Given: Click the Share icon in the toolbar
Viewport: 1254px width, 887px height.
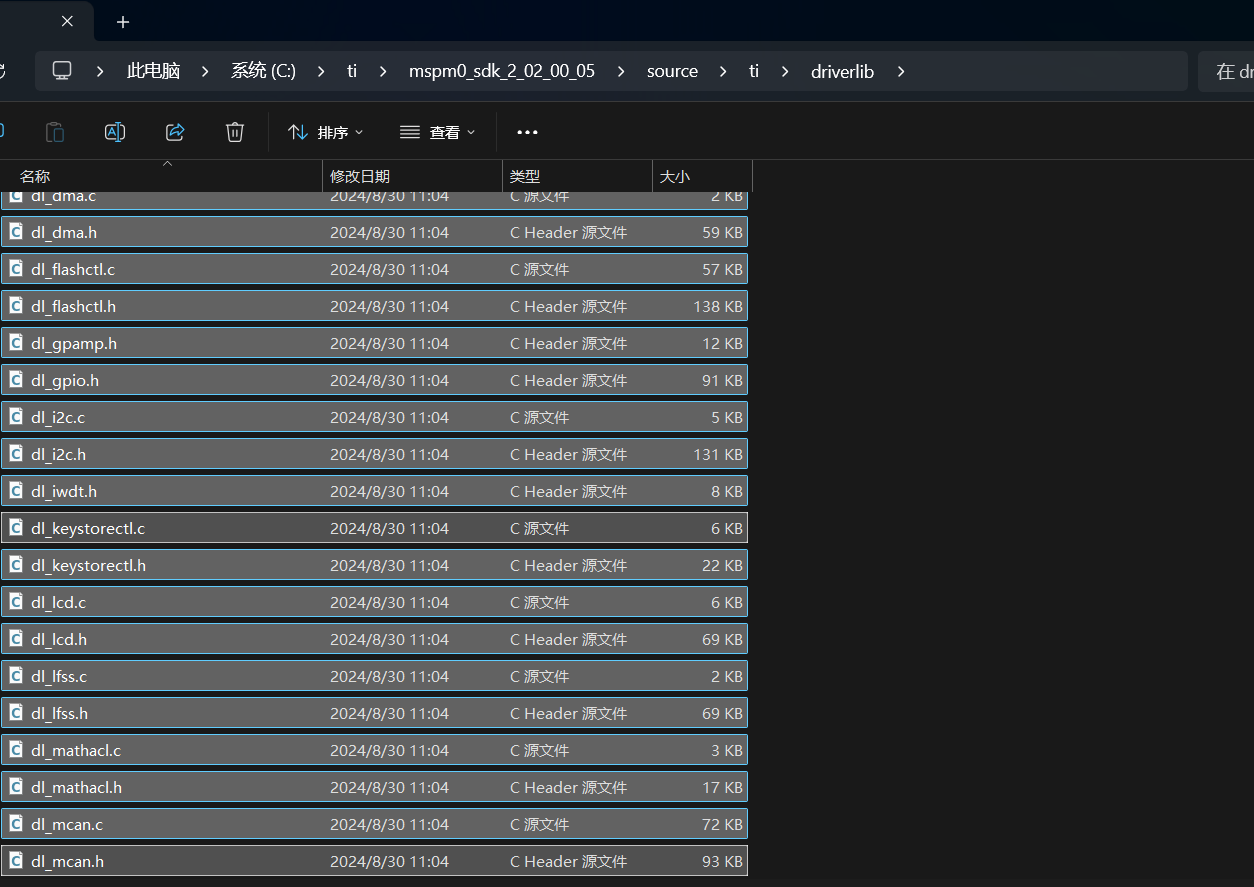Looking at the screenshot, I should tap(175, 132).
